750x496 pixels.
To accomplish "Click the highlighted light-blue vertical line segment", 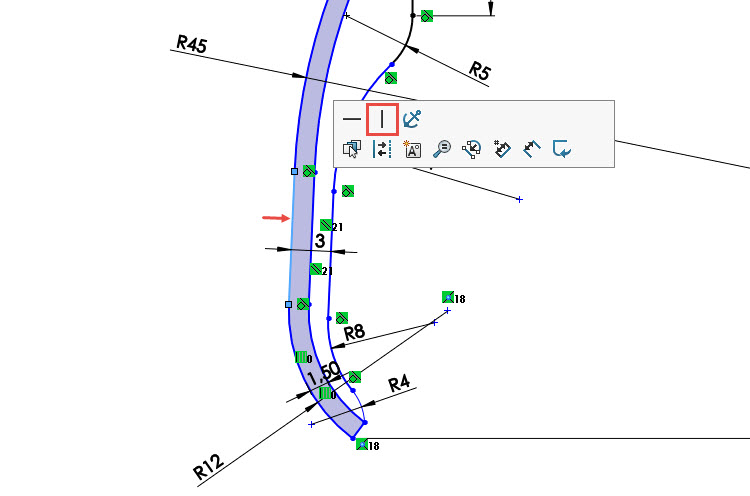I will [291, 238].
